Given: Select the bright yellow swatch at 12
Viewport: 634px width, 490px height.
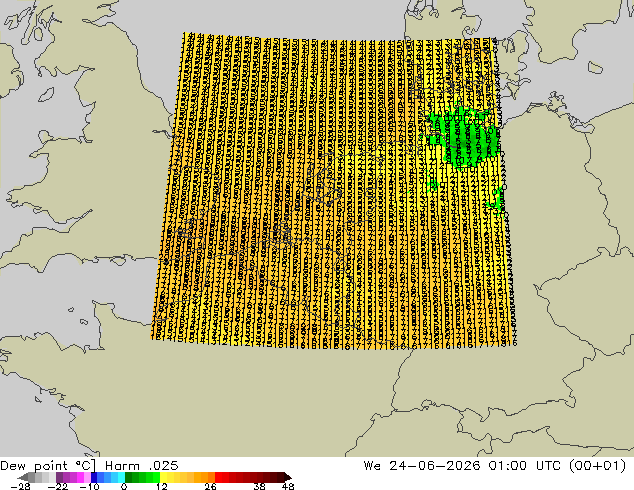Looking at the screenshot, I should coord(163,477).
